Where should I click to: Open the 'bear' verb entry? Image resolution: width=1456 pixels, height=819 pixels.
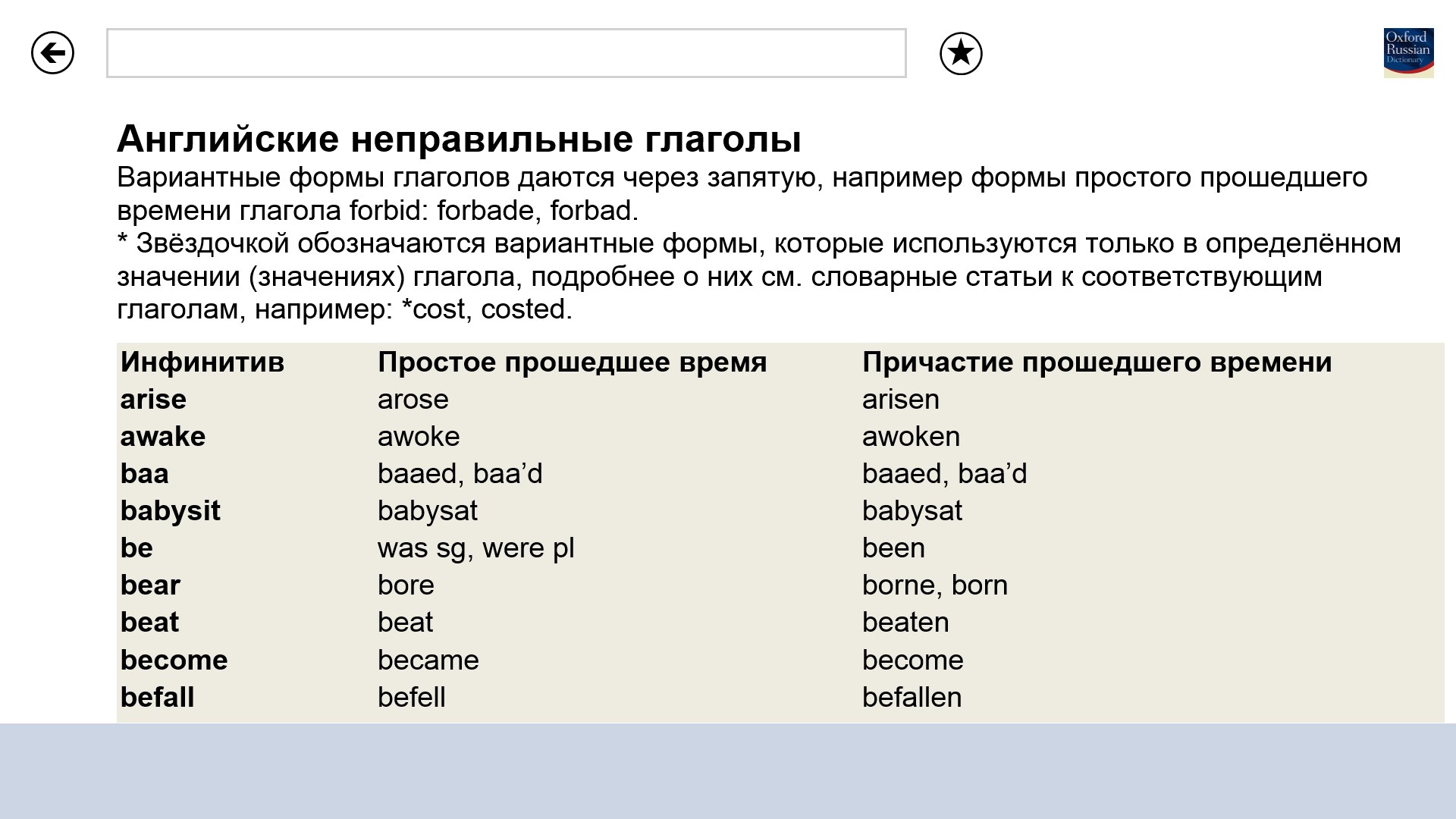150,585
